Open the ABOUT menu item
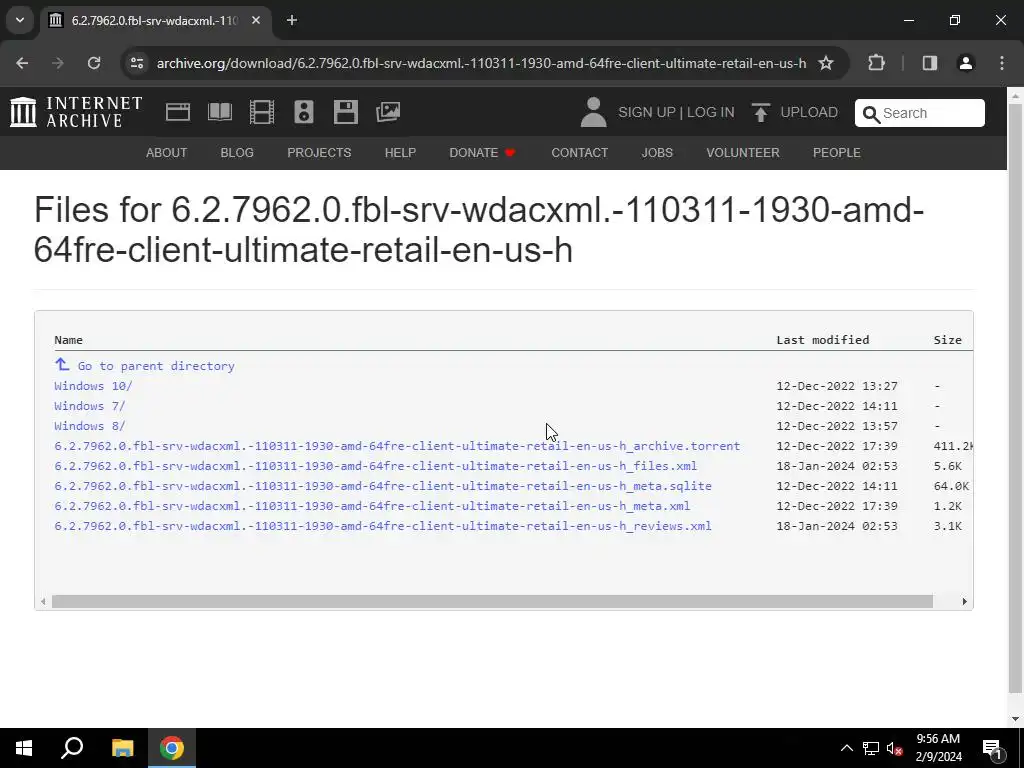Screen dimensions: 1024x768 pyautogui.click(x=167, y=153)
